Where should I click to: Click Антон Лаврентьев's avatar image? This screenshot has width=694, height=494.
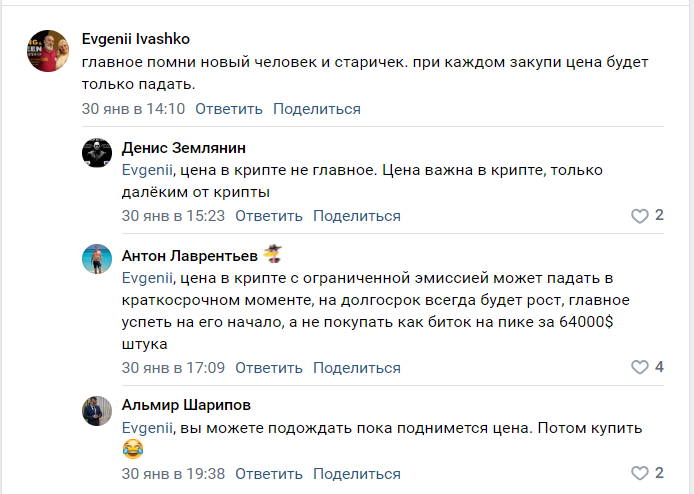click(x=97, y=259)
